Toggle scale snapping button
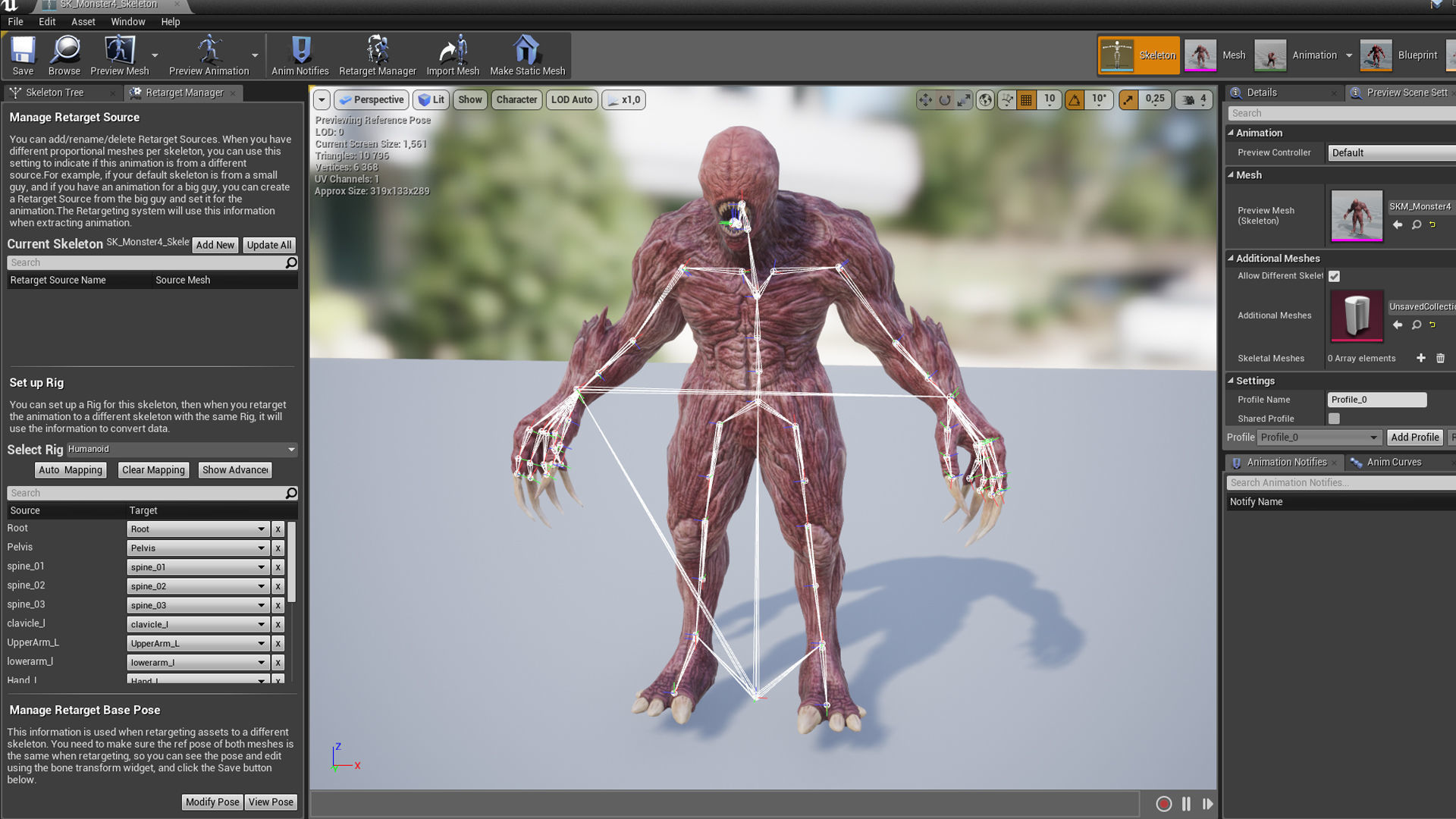The image size is (1456, 819). (1128, 99)
